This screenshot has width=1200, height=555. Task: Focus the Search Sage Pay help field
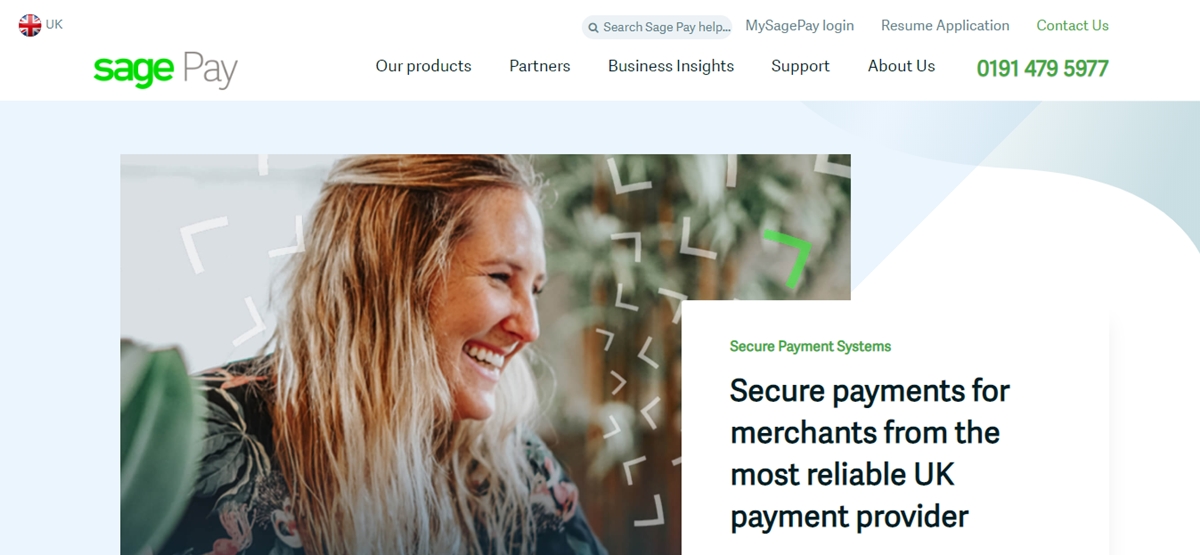[658, 27]
